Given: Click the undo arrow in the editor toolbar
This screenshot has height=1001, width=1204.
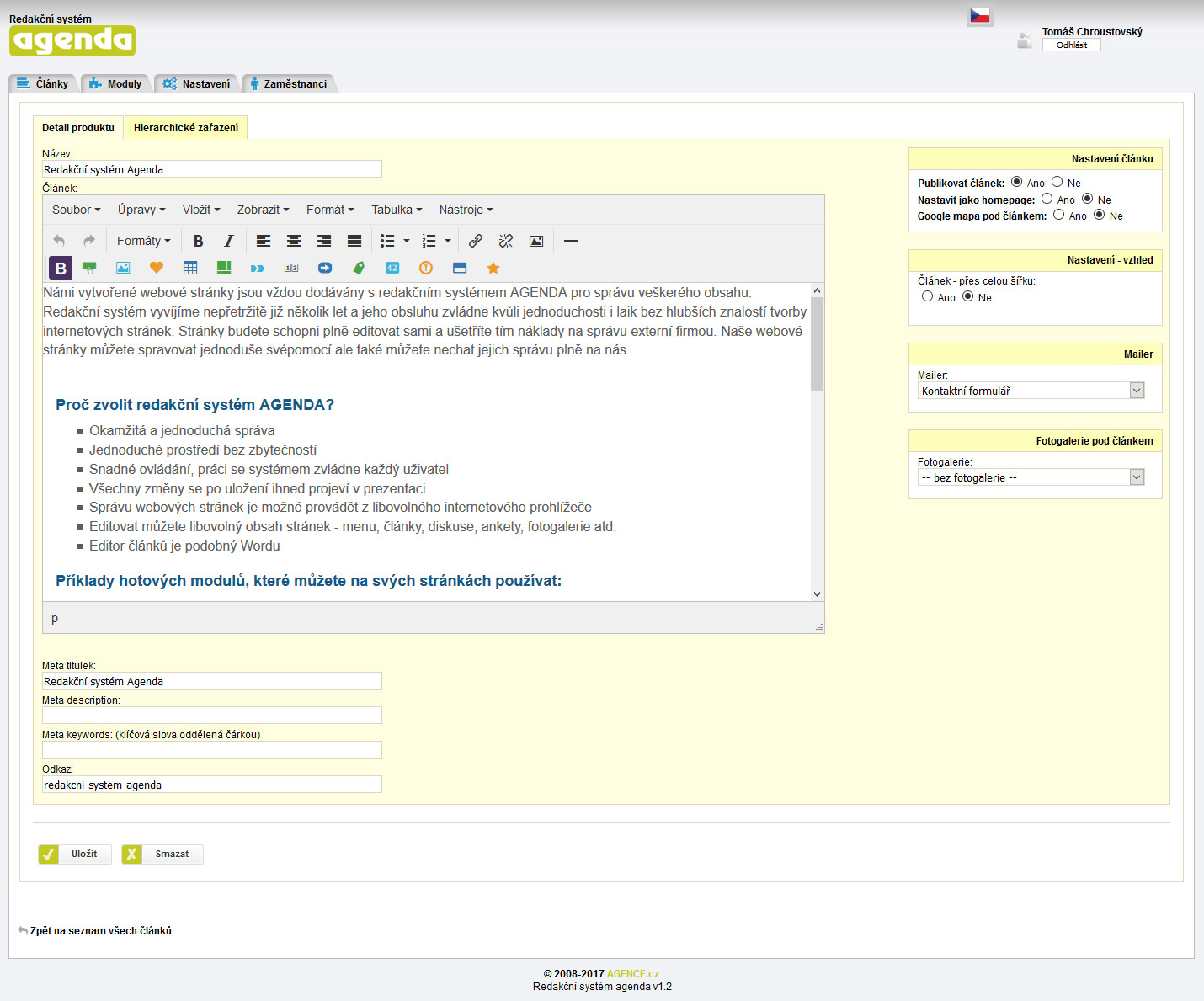Looking at the screenshot, I should point(59,241).
